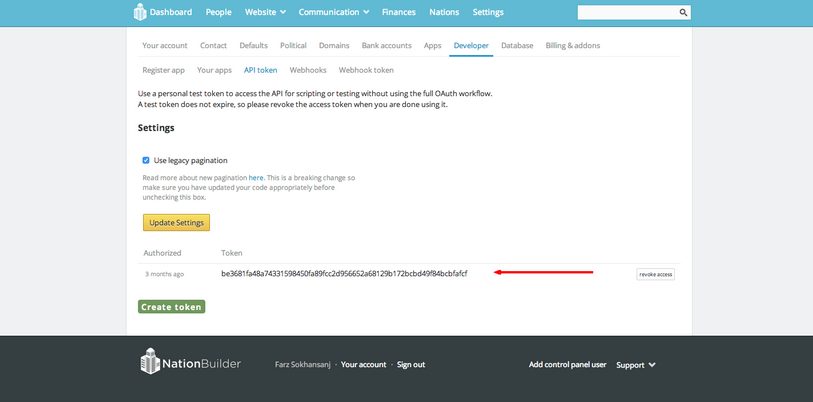Switch to Bank accounts tab
Image resolution: width=813 pixels, height=402 pixels.
click(387, 46)
